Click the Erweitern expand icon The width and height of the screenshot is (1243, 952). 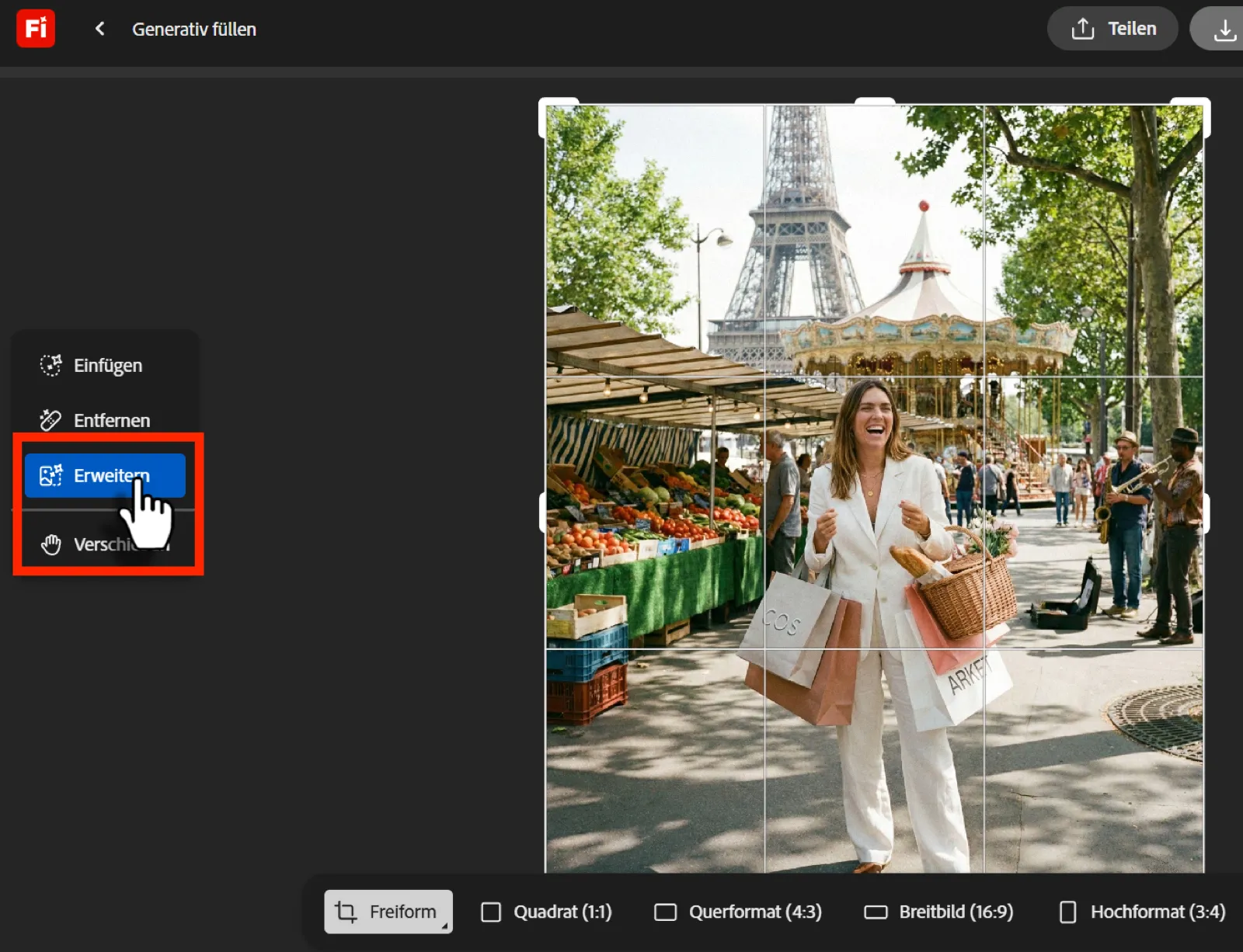pyautogui.click(x=50, y=475)
